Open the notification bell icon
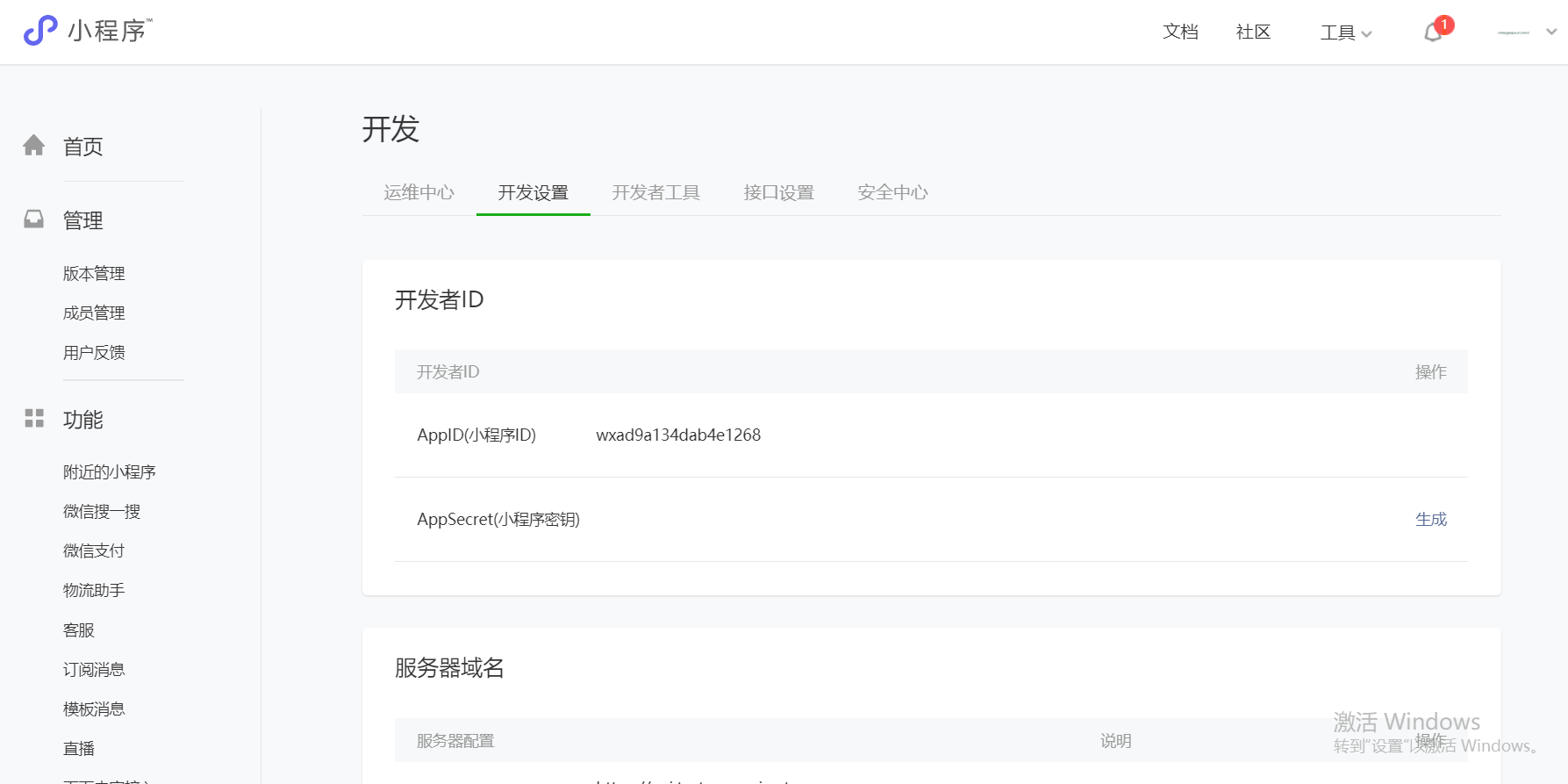1568x784 pixels. 1433,32
